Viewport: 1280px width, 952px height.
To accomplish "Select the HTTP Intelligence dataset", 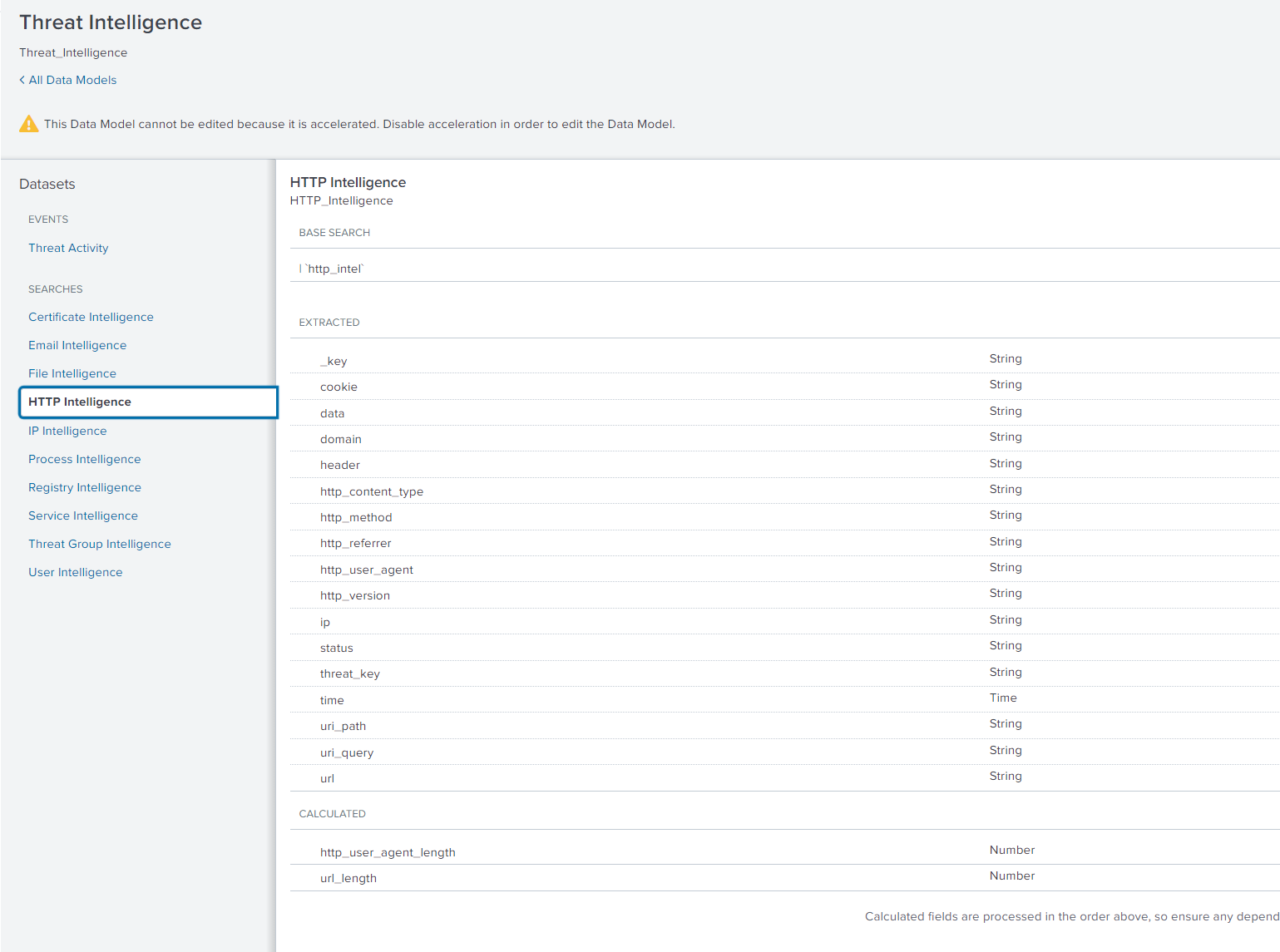I will pyautogui.click(x=80, y=402).
